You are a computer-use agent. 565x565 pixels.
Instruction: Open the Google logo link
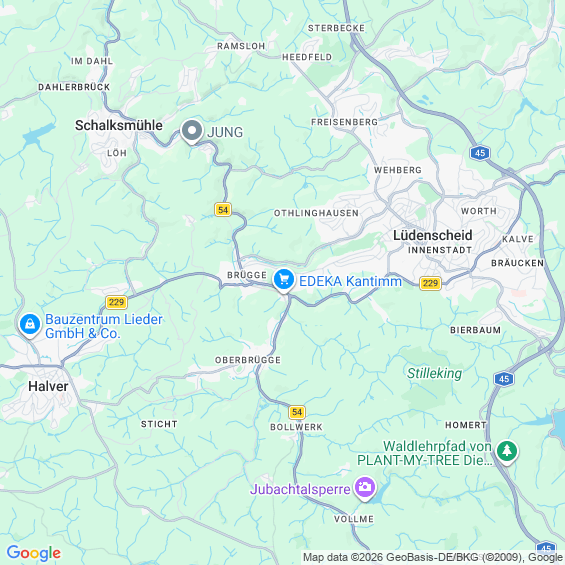click(x=34, y=552)
